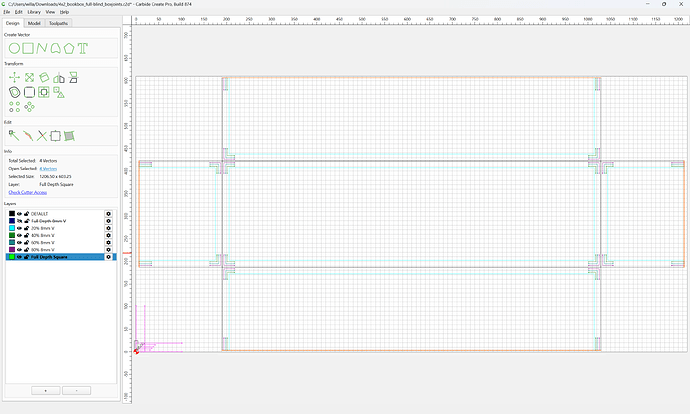Hide the DEFAULT layer via eye icon
The height and width of the screenshot is (414, 690).
19,214
